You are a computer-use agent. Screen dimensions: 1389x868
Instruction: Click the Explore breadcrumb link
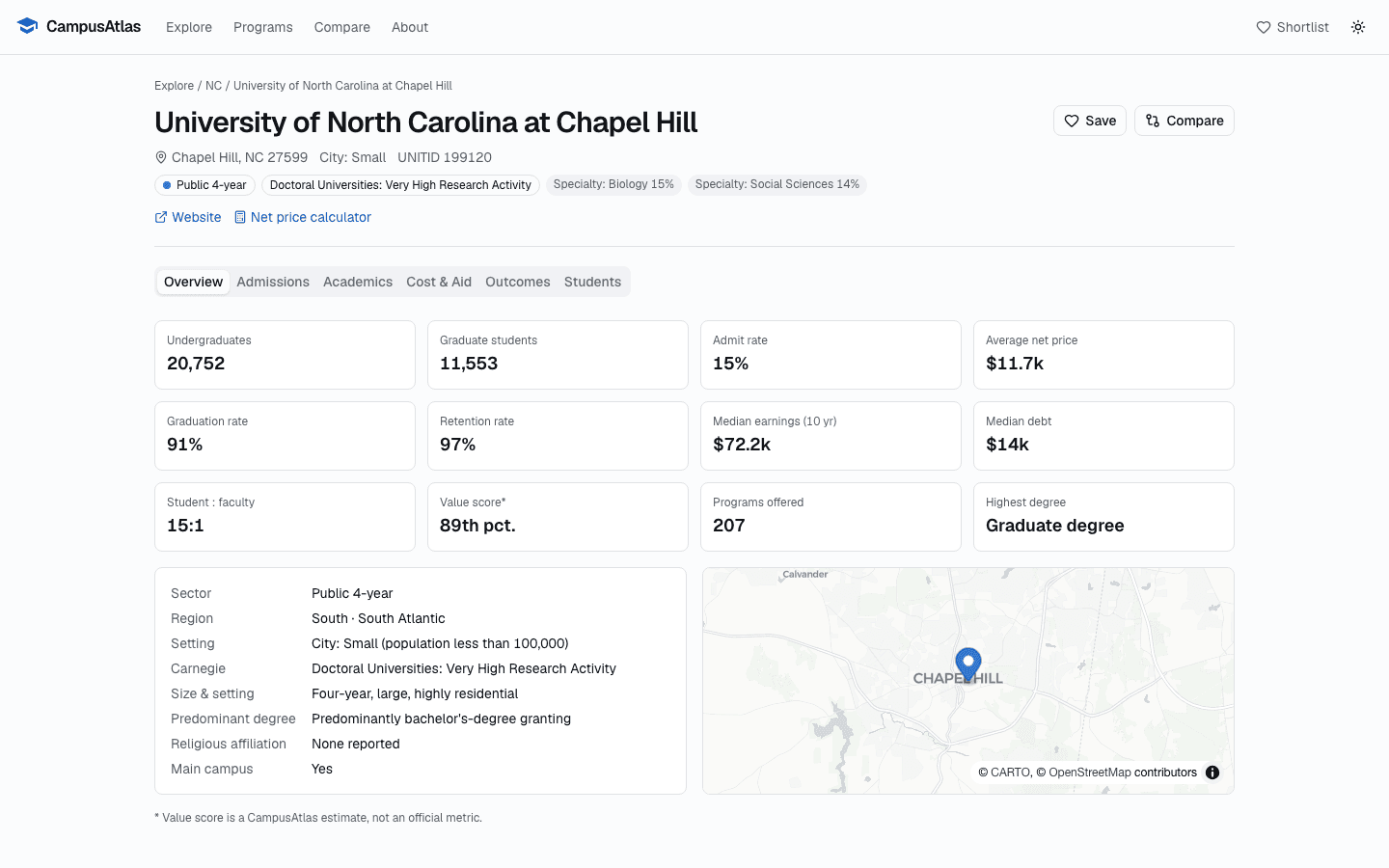174,86
